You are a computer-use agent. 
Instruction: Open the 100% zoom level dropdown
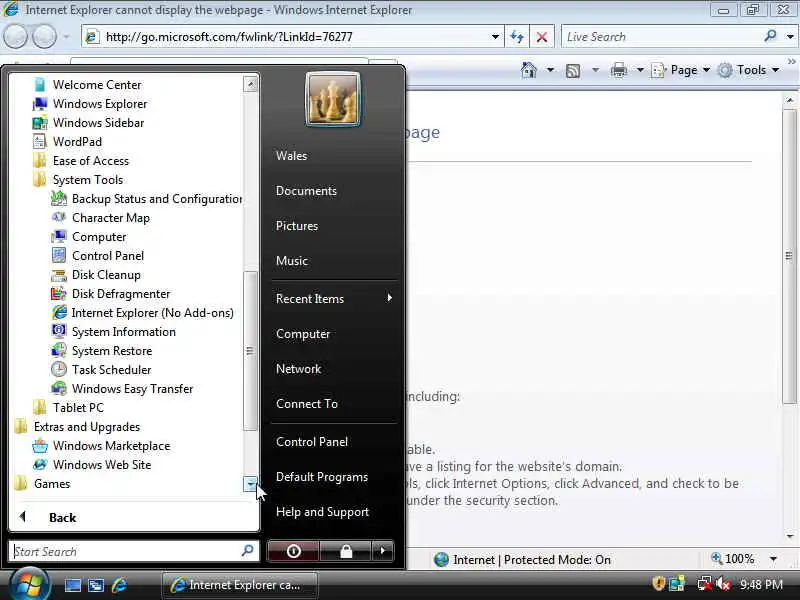773,559
